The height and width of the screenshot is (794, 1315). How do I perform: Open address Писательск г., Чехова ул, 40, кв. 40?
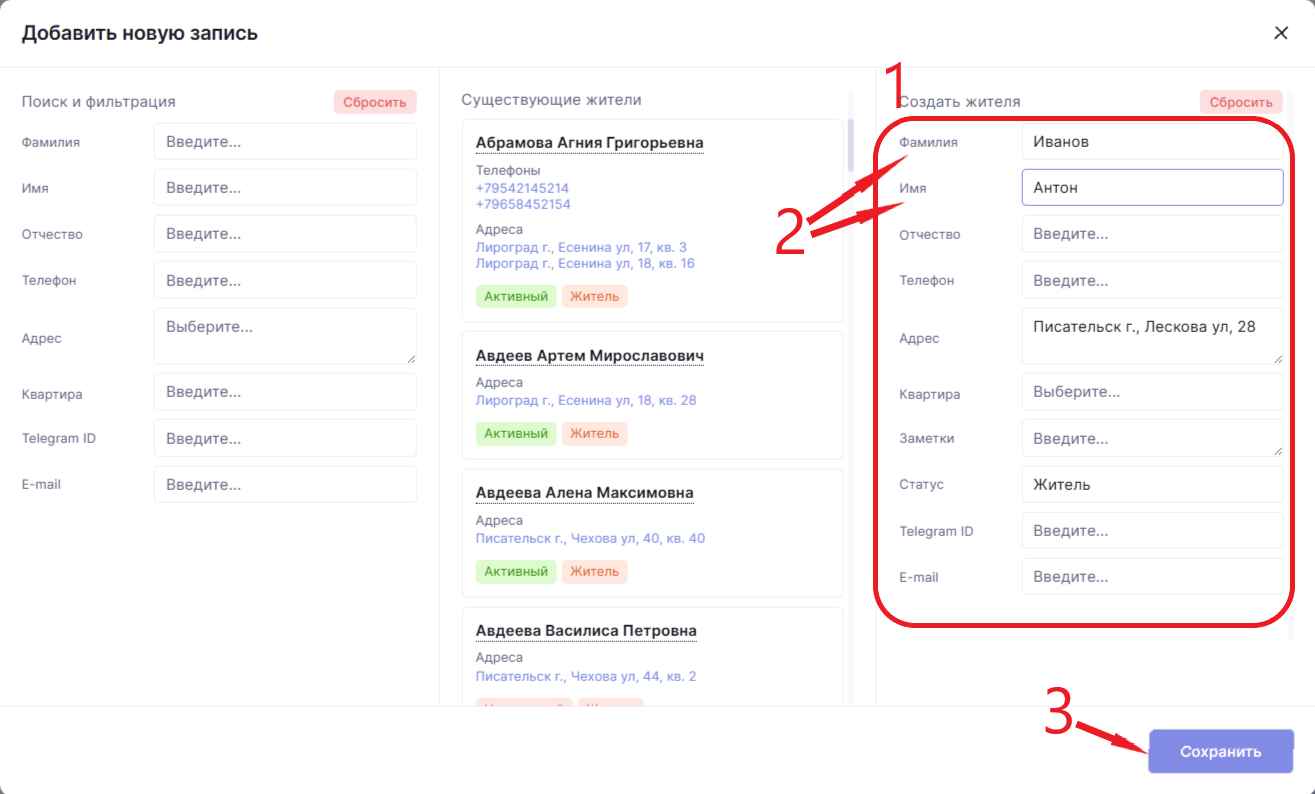click(590, 538)
